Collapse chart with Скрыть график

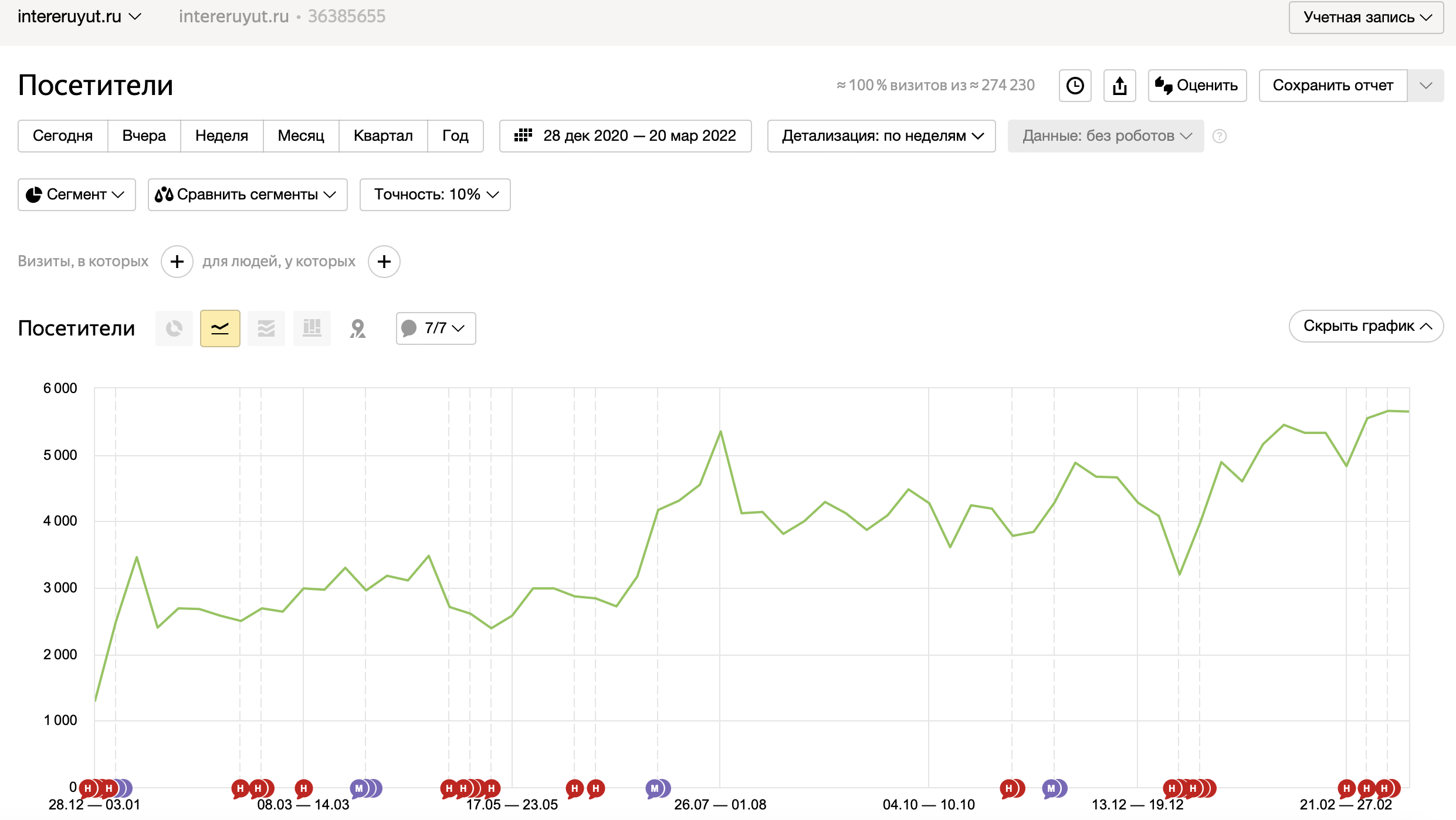tap(1366, 326)
